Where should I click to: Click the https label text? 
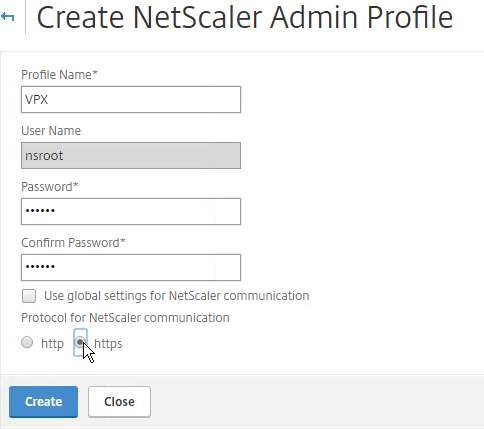[108, 343]
